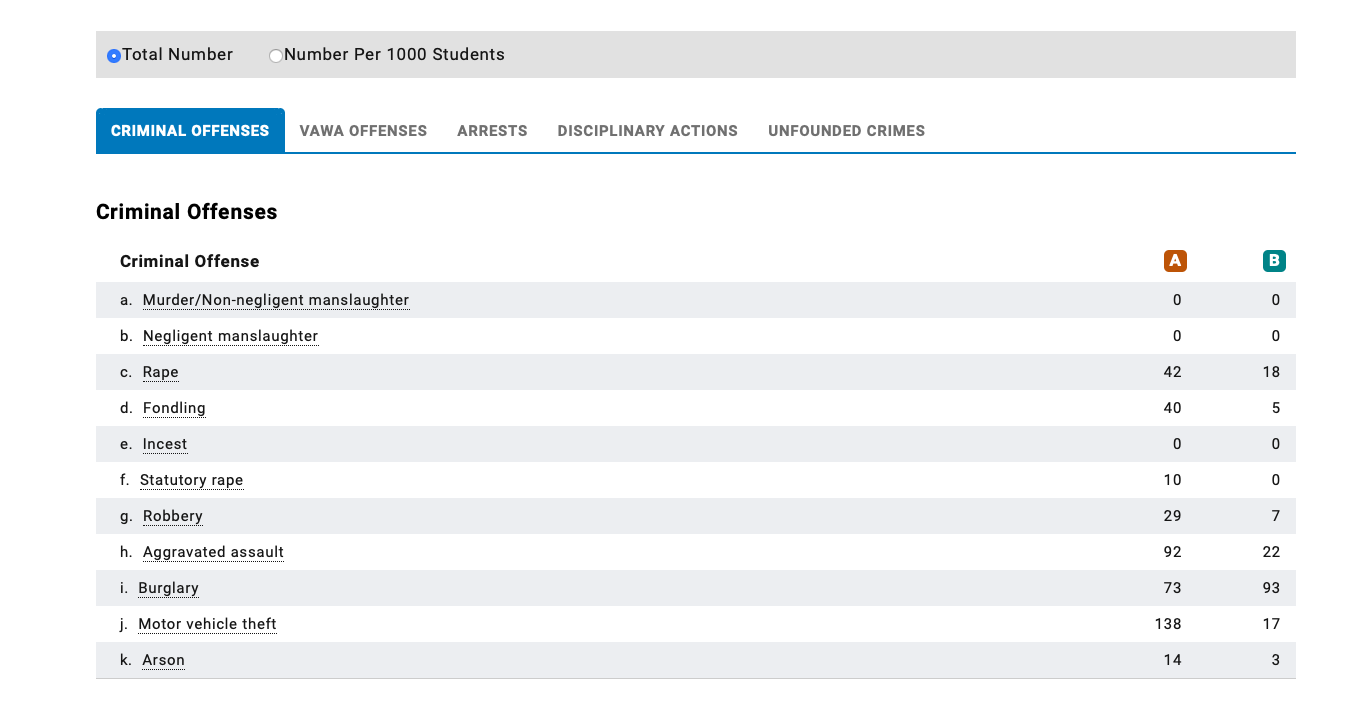Switch to Disciplinary Actions tab
Screen dimensions: 1362x706
[x=648, y=131]
